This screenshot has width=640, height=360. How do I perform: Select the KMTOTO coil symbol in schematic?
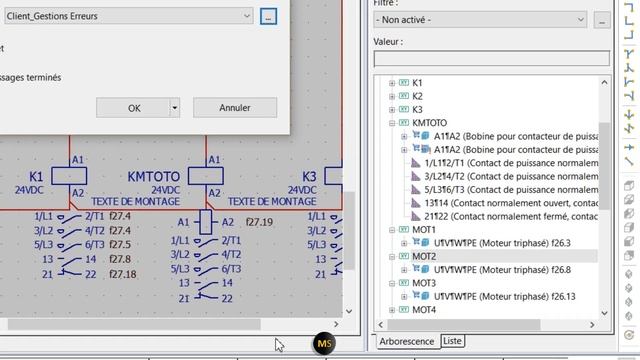206,176
